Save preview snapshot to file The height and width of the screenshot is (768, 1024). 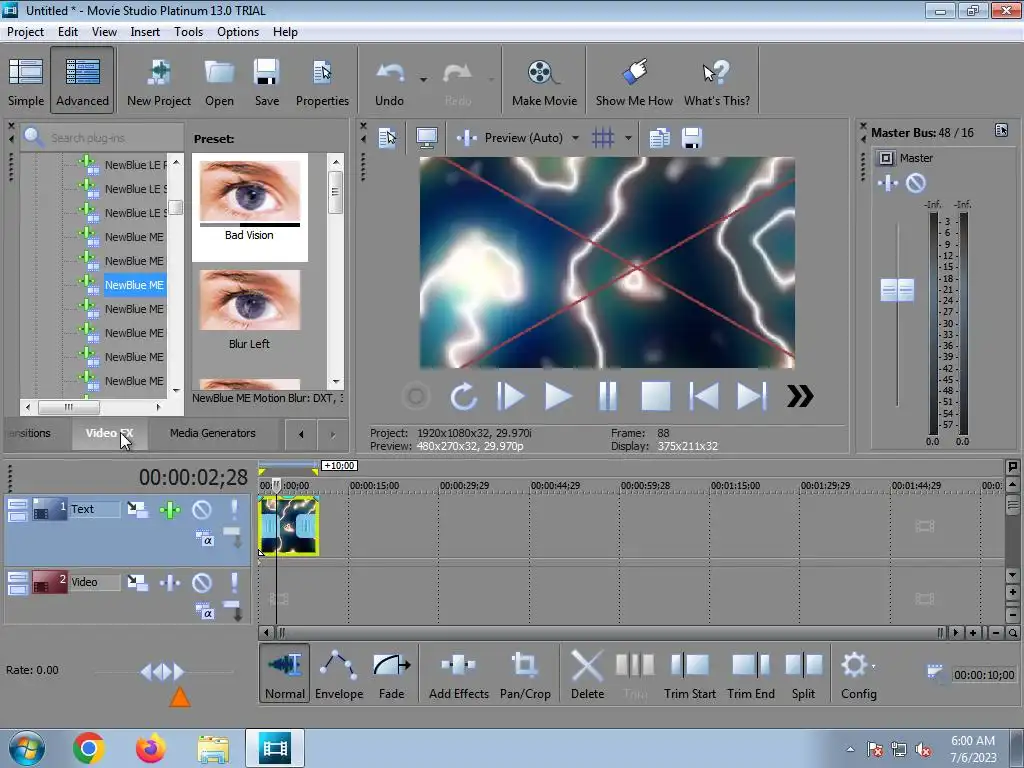(x=692, y=138)
